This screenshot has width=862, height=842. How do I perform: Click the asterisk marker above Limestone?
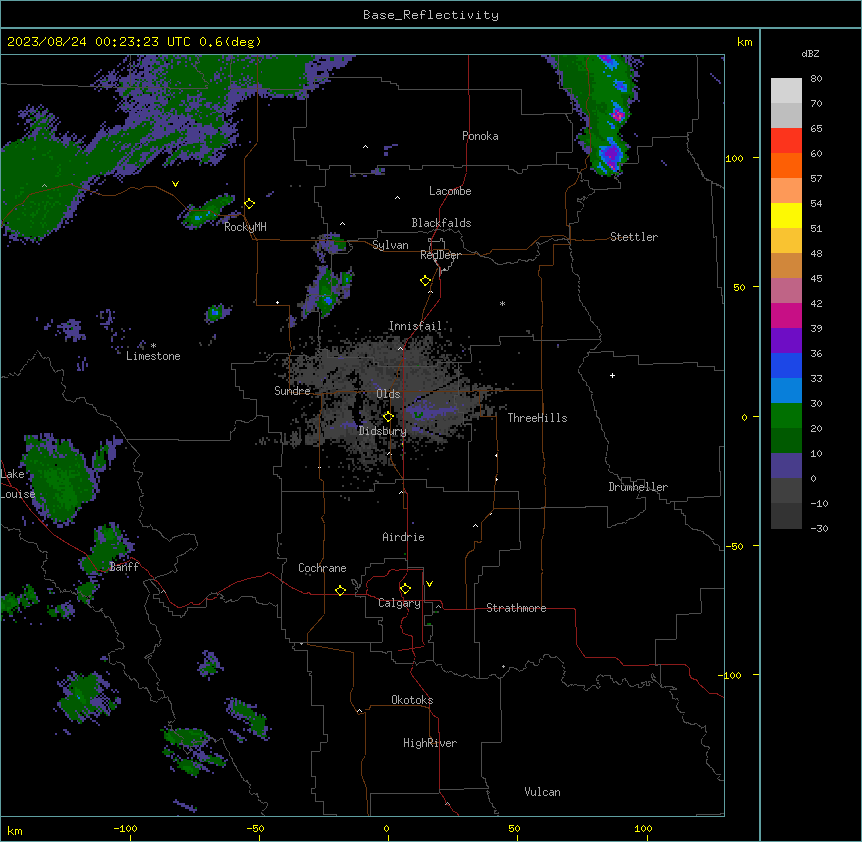pyautogui.click(x=153, y=346)
